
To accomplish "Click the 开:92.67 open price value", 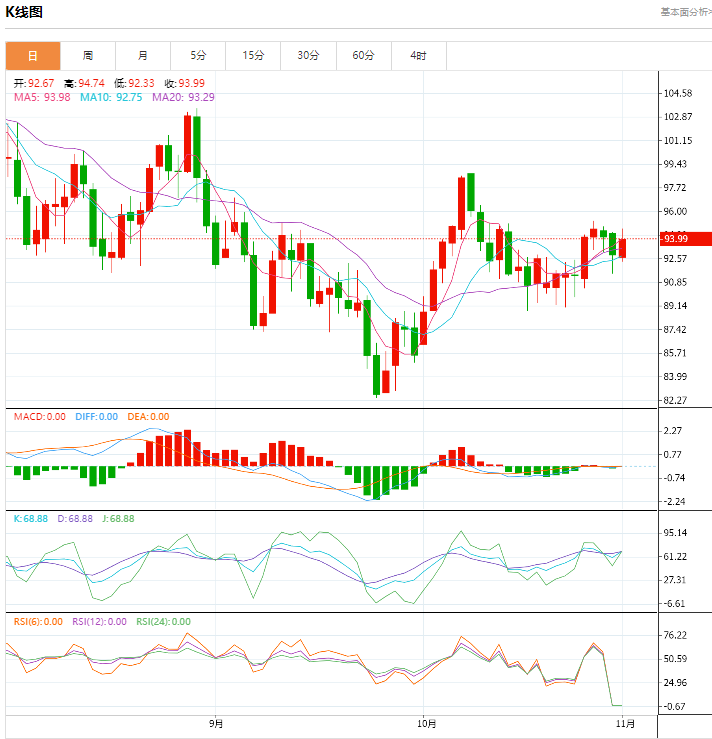I will [34, 83].
